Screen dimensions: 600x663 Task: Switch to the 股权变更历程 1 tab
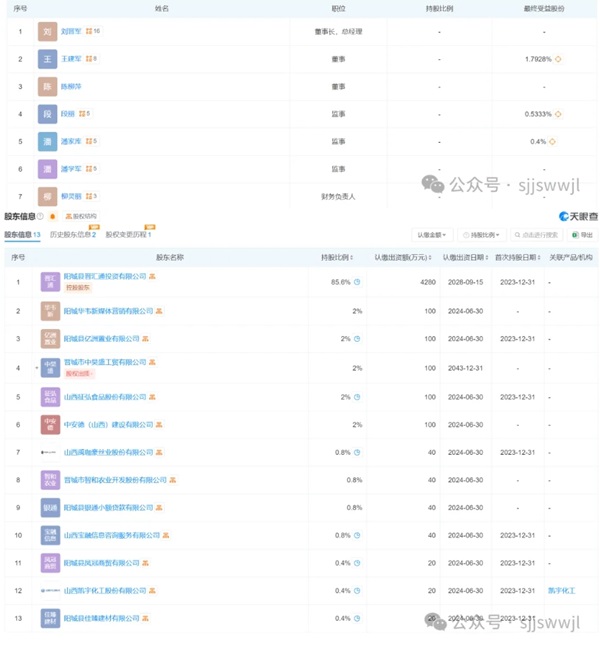[x=128, y=235]
